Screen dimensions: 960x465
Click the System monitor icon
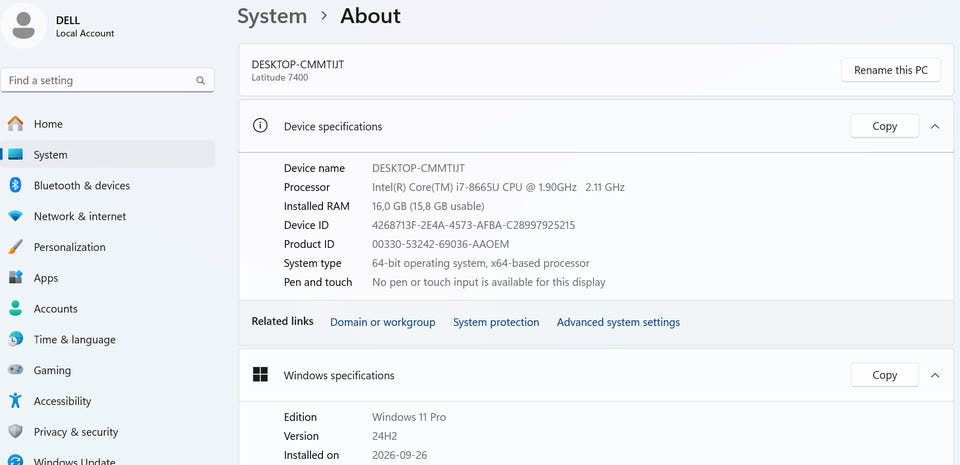pyautogui.click(x=15, y=155)
